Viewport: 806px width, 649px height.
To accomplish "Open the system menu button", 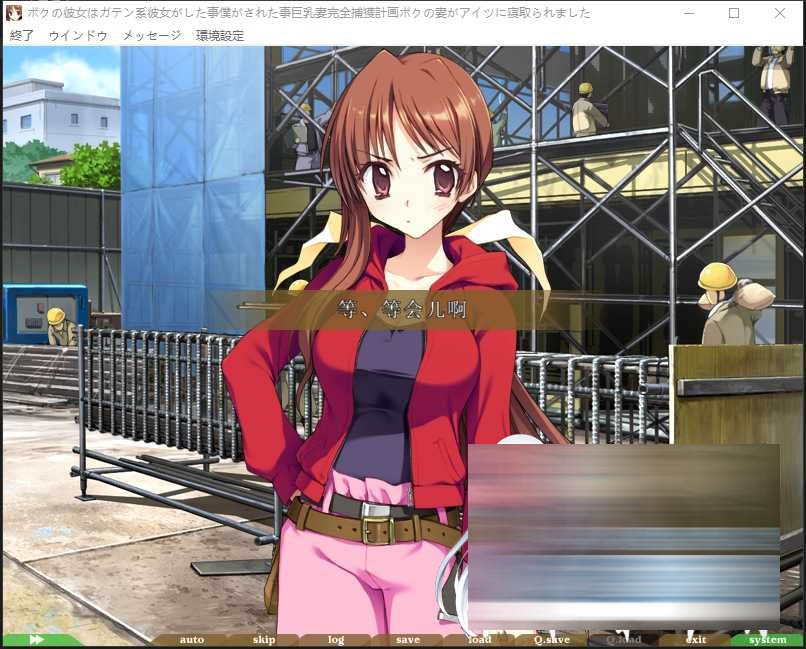I will (767, 639).
